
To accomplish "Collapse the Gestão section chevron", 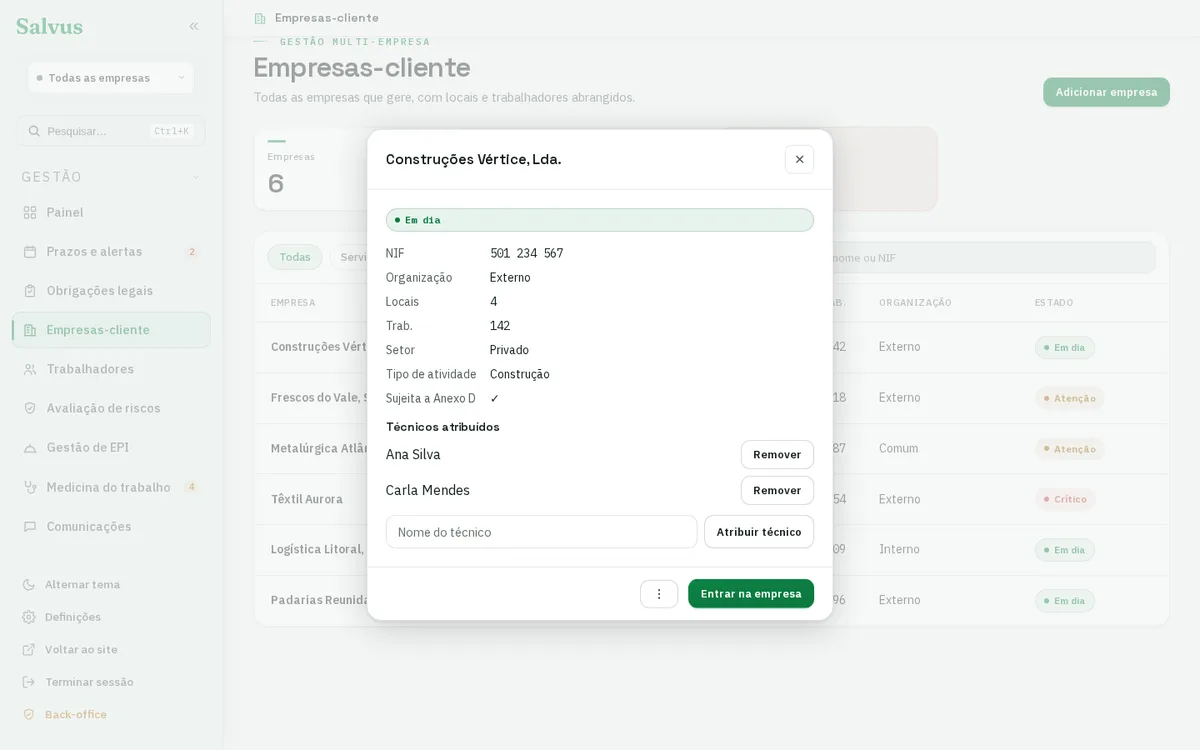I will (196, 177).
